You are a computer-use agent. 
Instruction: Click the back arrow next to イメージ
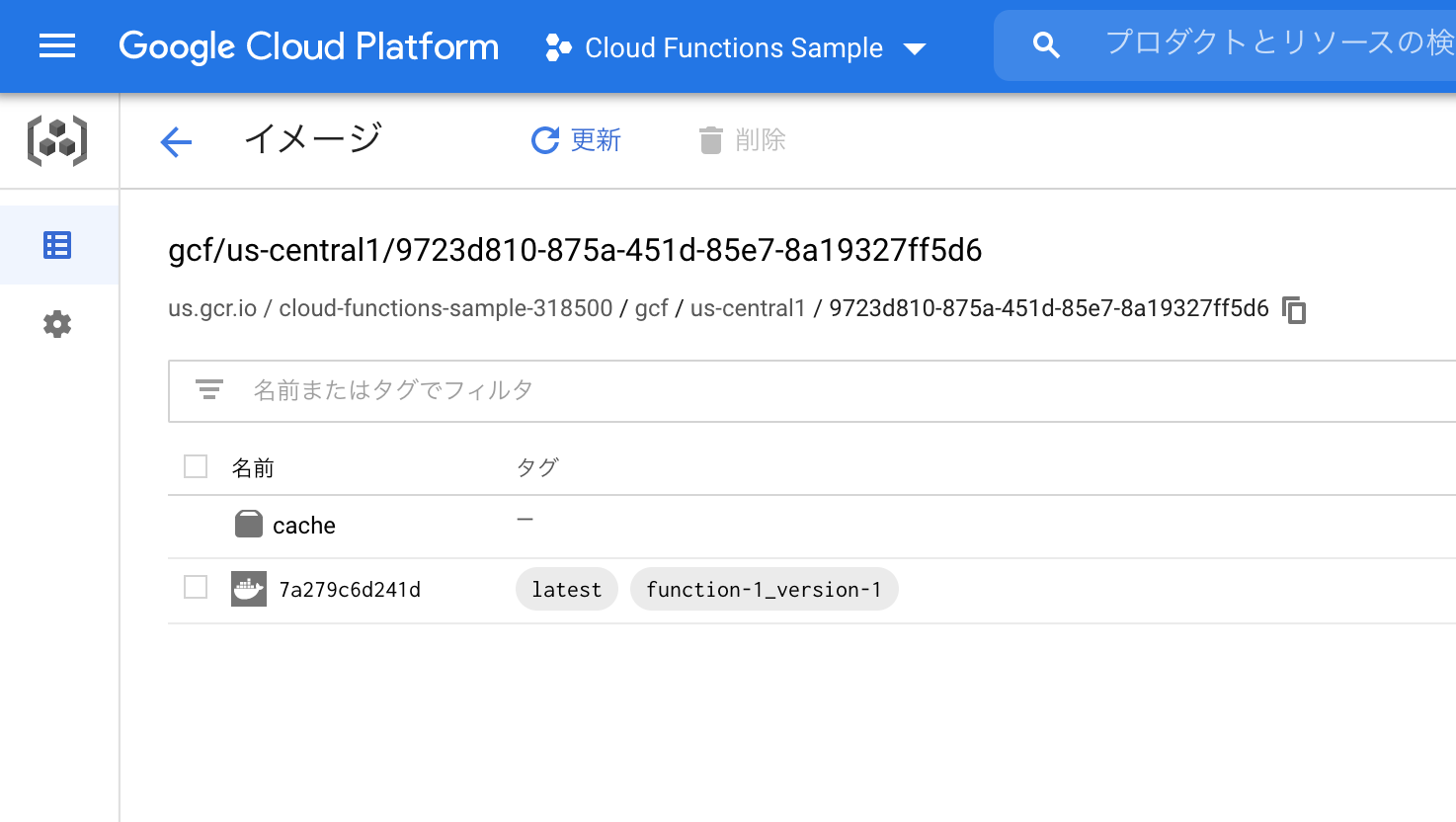click(x=176, y=141)
